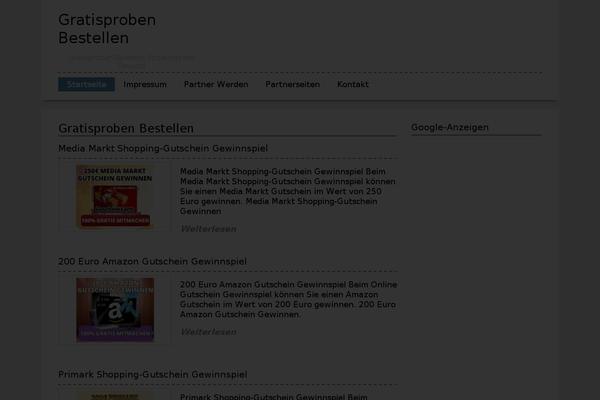Click the Amazon Gutschein thumbnail image
600x400 pixels.
pos(115,310)
